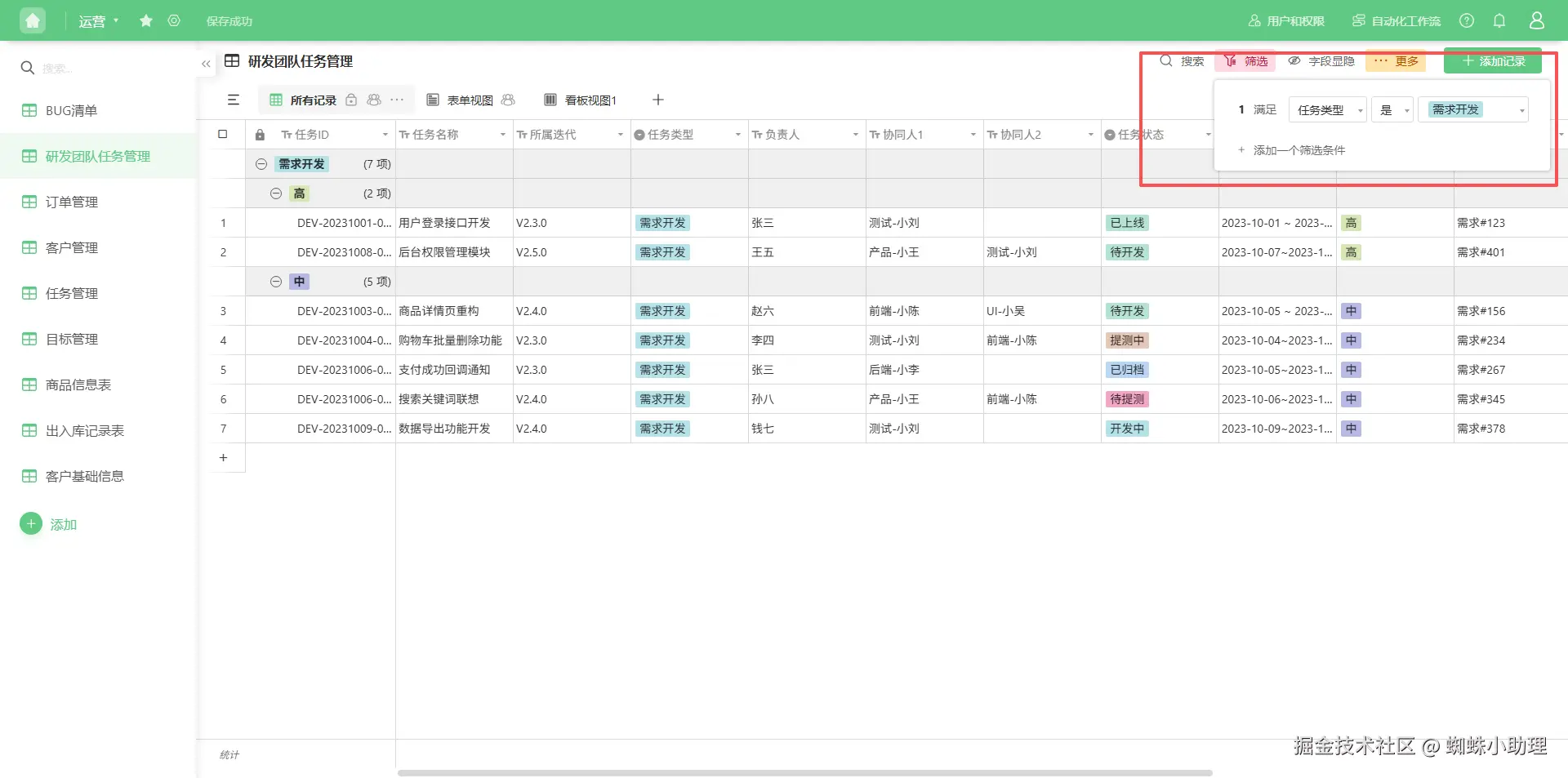Click the members icon on 所有记录 tab
This screenshot has width=1568, height=778.
(x=374, y=100)
